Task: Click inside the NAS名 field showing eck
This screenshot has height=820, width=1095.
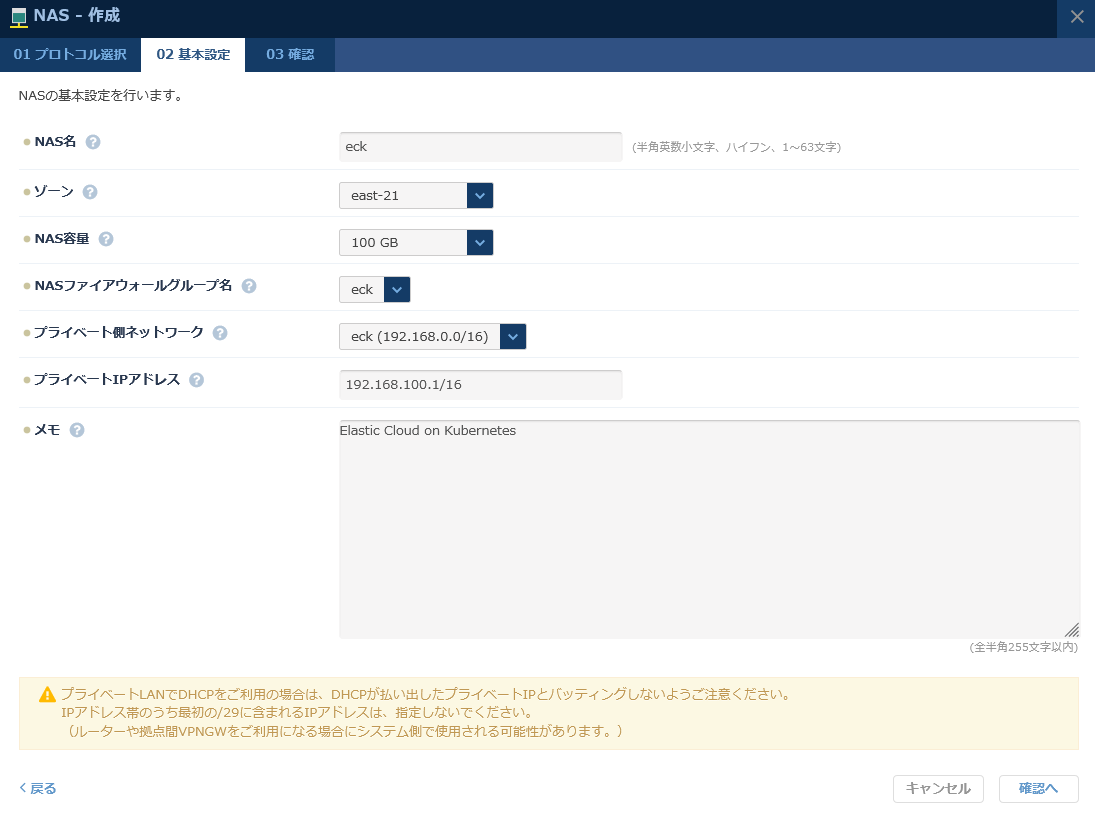Action: click(480, 146)
